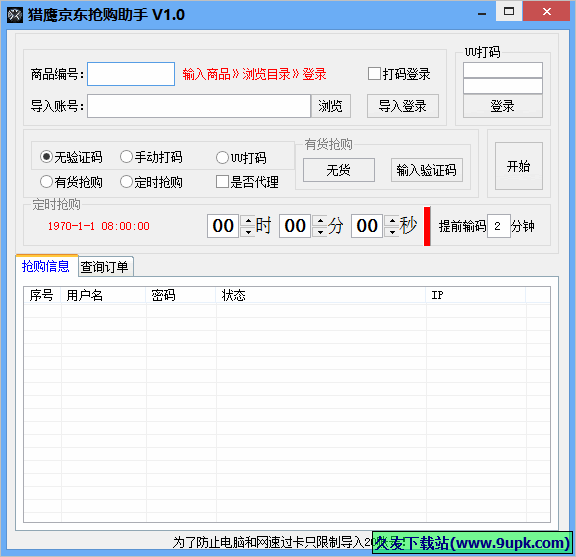The height and width of the screenshot is (557, 576).
Task: Close the 猎鹰京东抢购助手 window
Action: point(546,11)
